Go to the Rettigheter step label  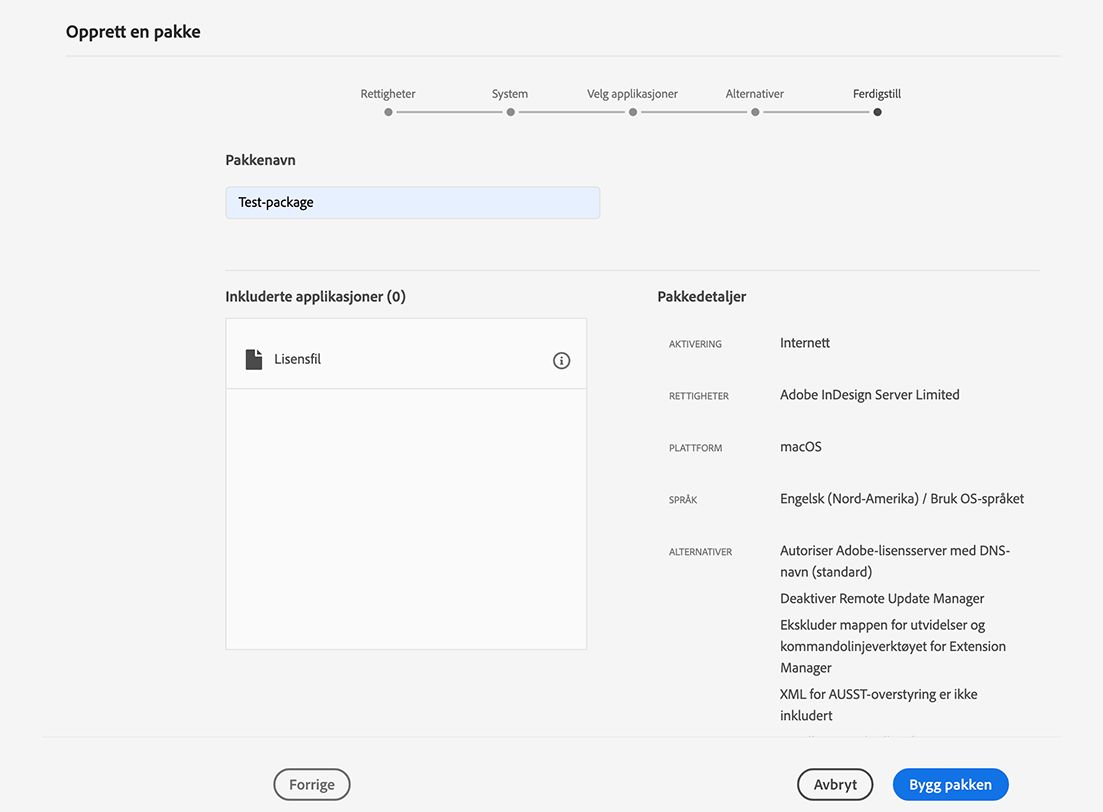coord(388,94)
